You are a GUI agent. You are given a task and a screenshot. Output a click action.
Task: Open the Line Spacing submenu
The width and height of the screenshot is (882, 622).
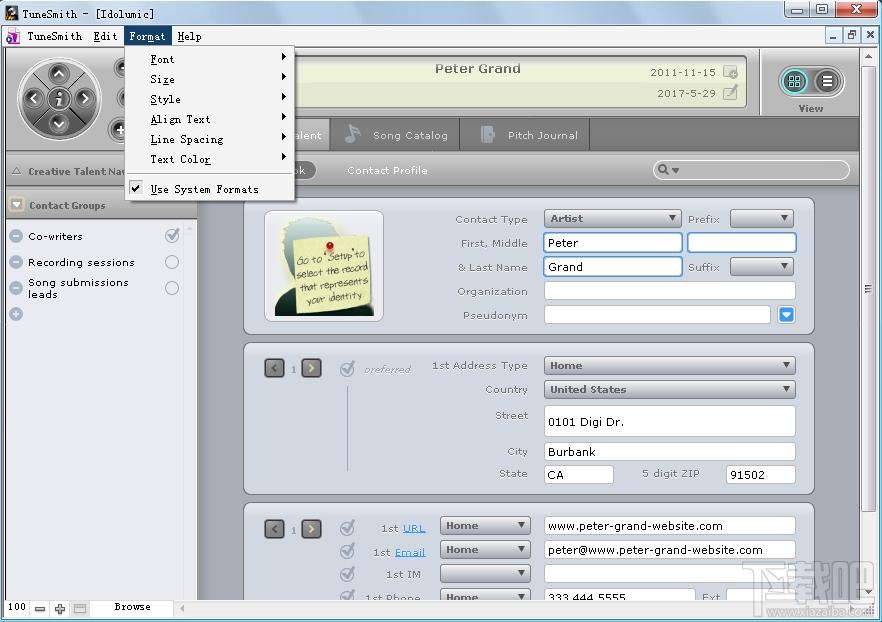[209, 139]
